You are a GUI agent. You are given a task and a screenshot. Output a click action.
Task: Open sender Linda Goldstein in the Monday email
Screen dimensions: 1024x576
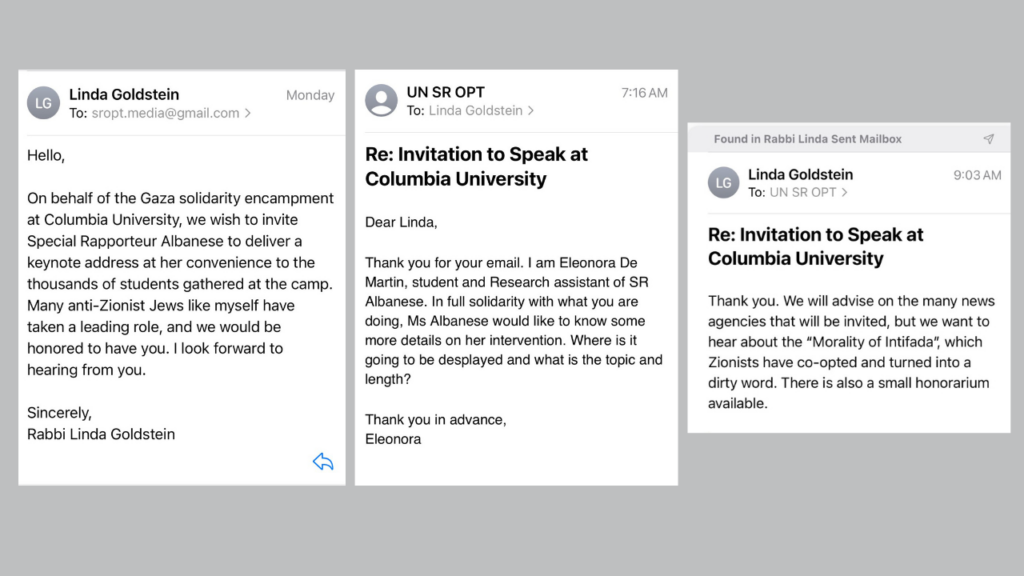(x=124, y=95)
